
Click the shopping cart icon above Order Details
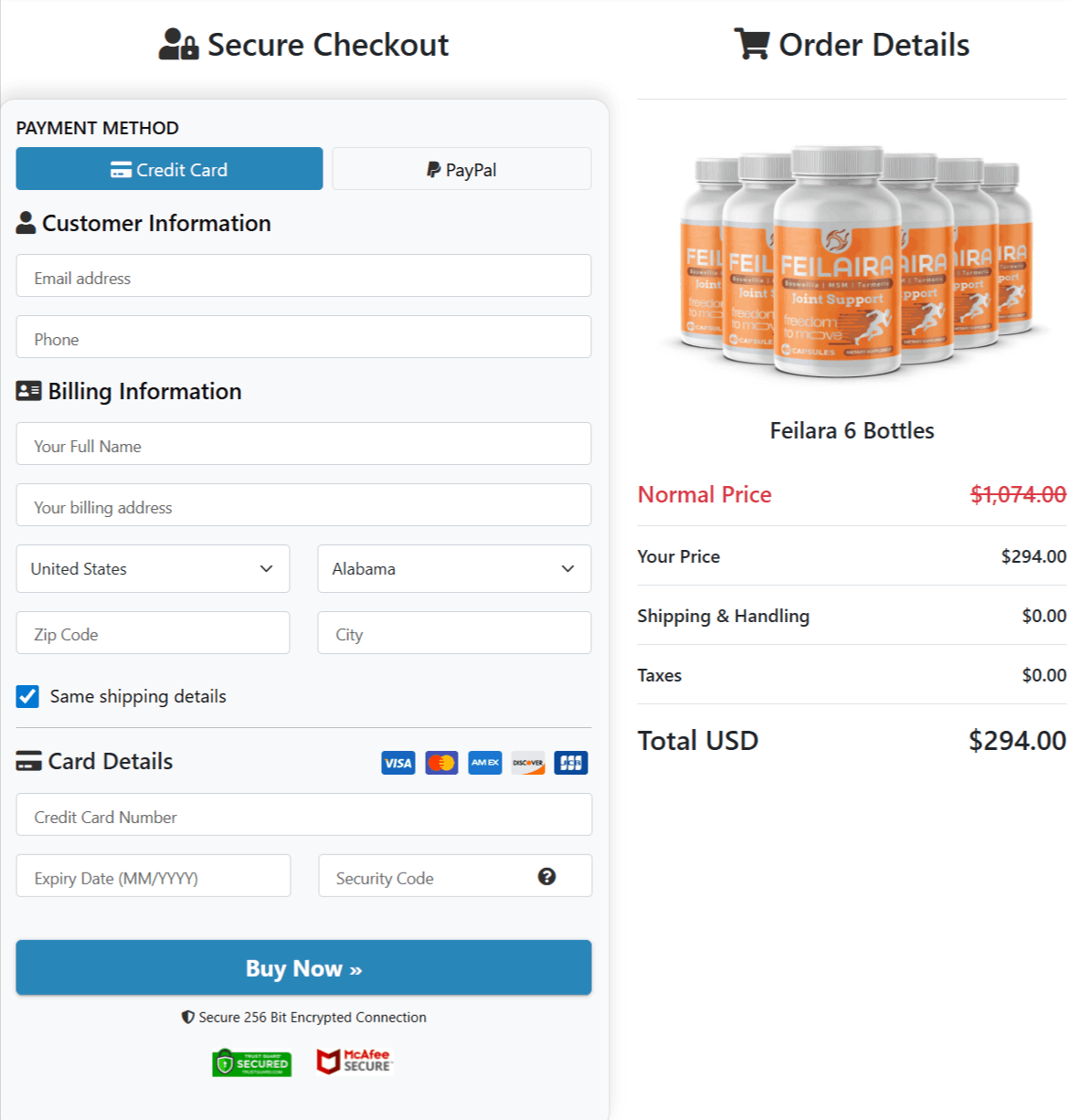click(752, 44)
